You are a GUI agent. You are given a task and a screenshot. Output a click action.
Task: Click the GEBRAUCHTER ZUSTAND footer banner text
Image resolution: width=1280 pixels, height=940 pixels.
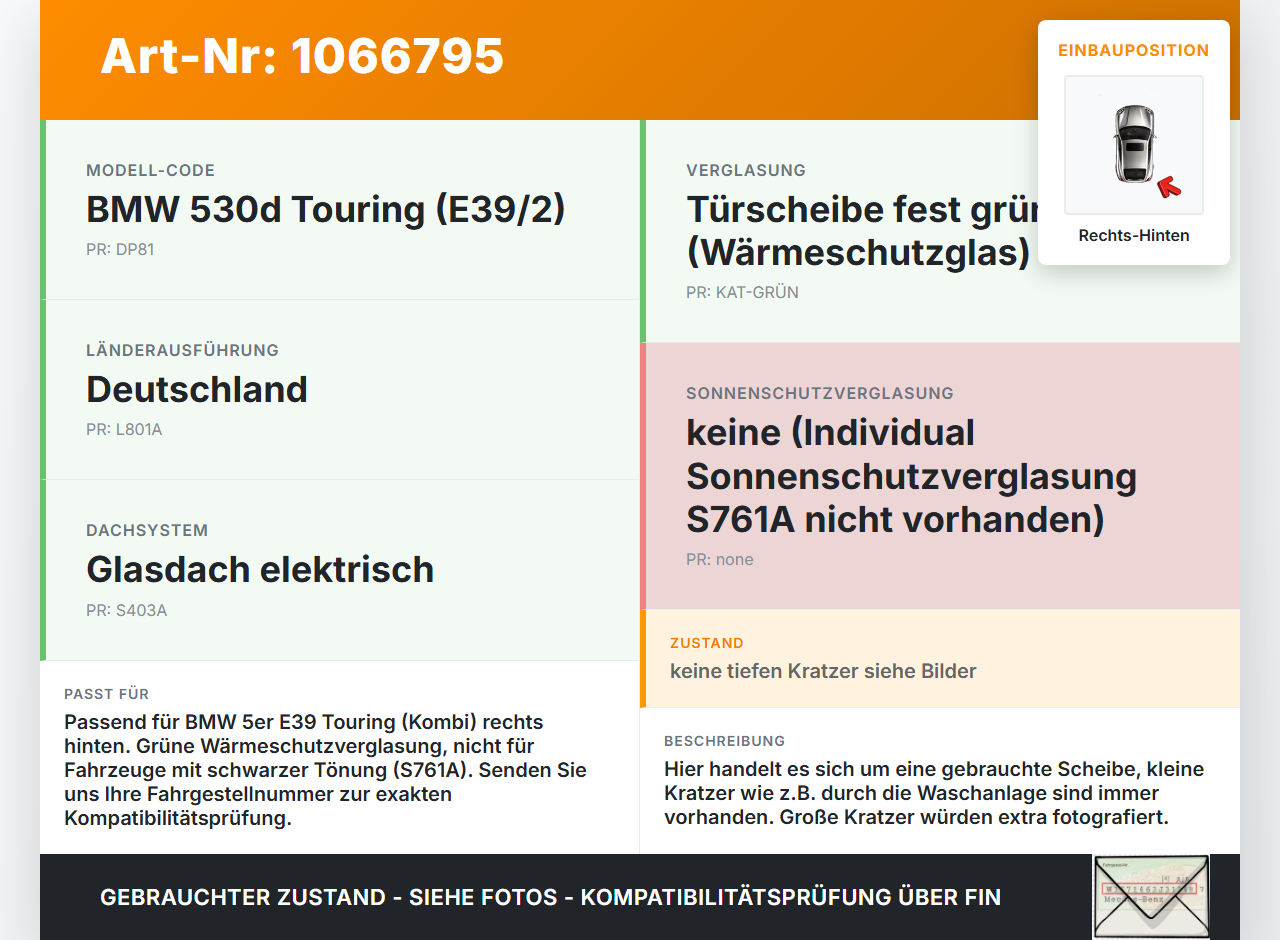click(550, 897)
